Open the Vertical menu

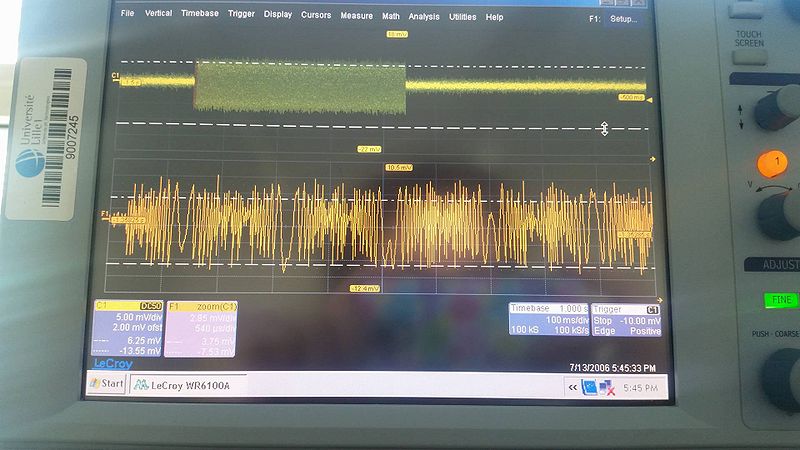[158, 15]
